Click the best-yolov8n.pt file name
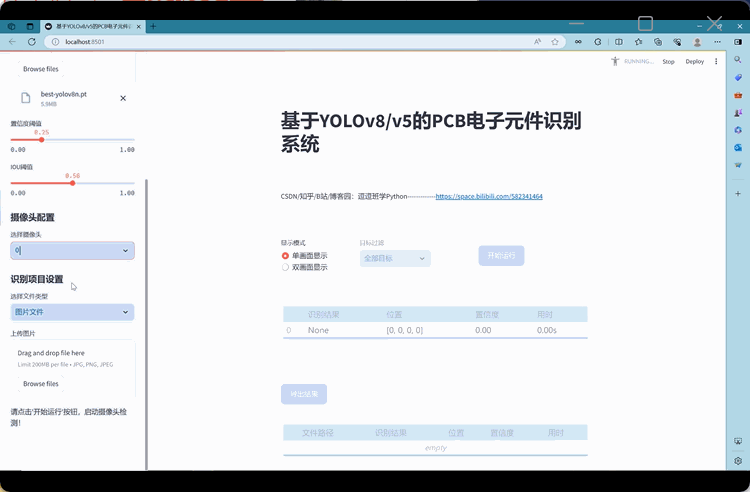This screenshot has height=492, width=750. point(64,94)
